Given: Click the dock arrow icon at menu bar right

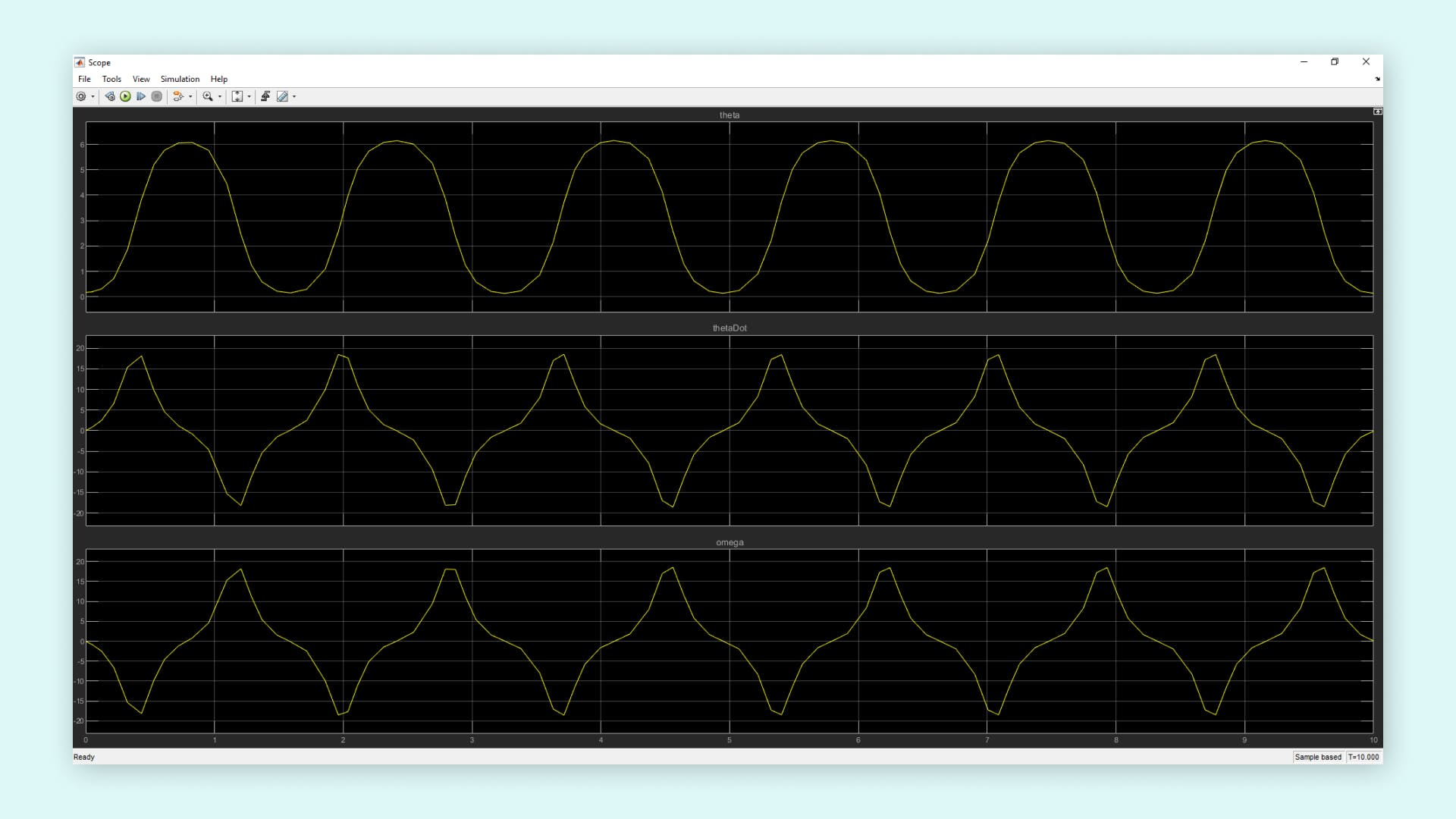Looking at the screenshot, I should (x=1377, y=79).
